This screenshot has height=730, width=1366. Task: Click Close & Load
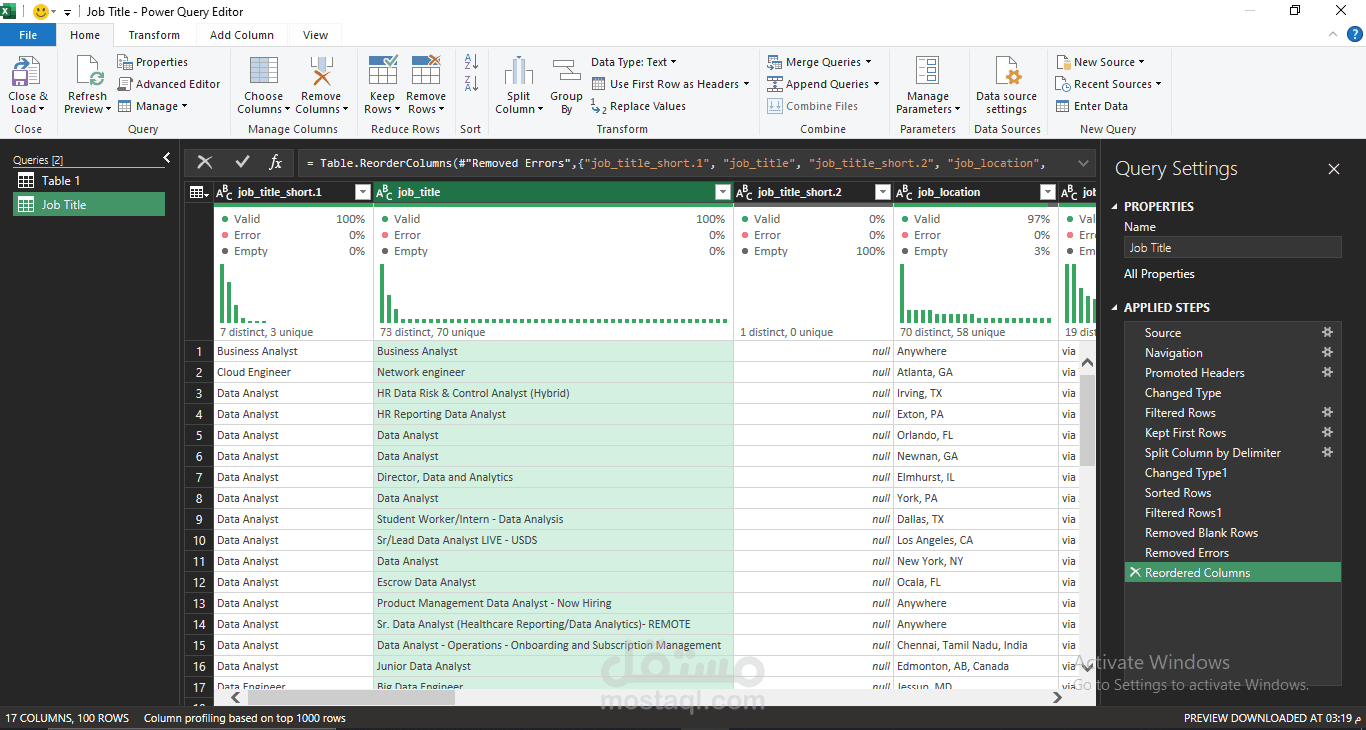coord(28,84)
